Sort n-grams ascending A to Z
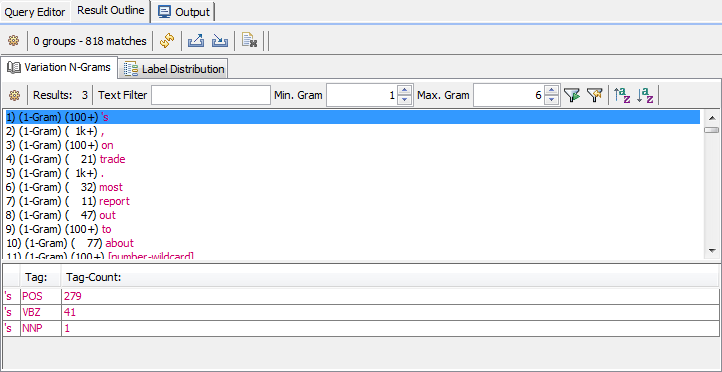722x372 pixels. point(622,95)
